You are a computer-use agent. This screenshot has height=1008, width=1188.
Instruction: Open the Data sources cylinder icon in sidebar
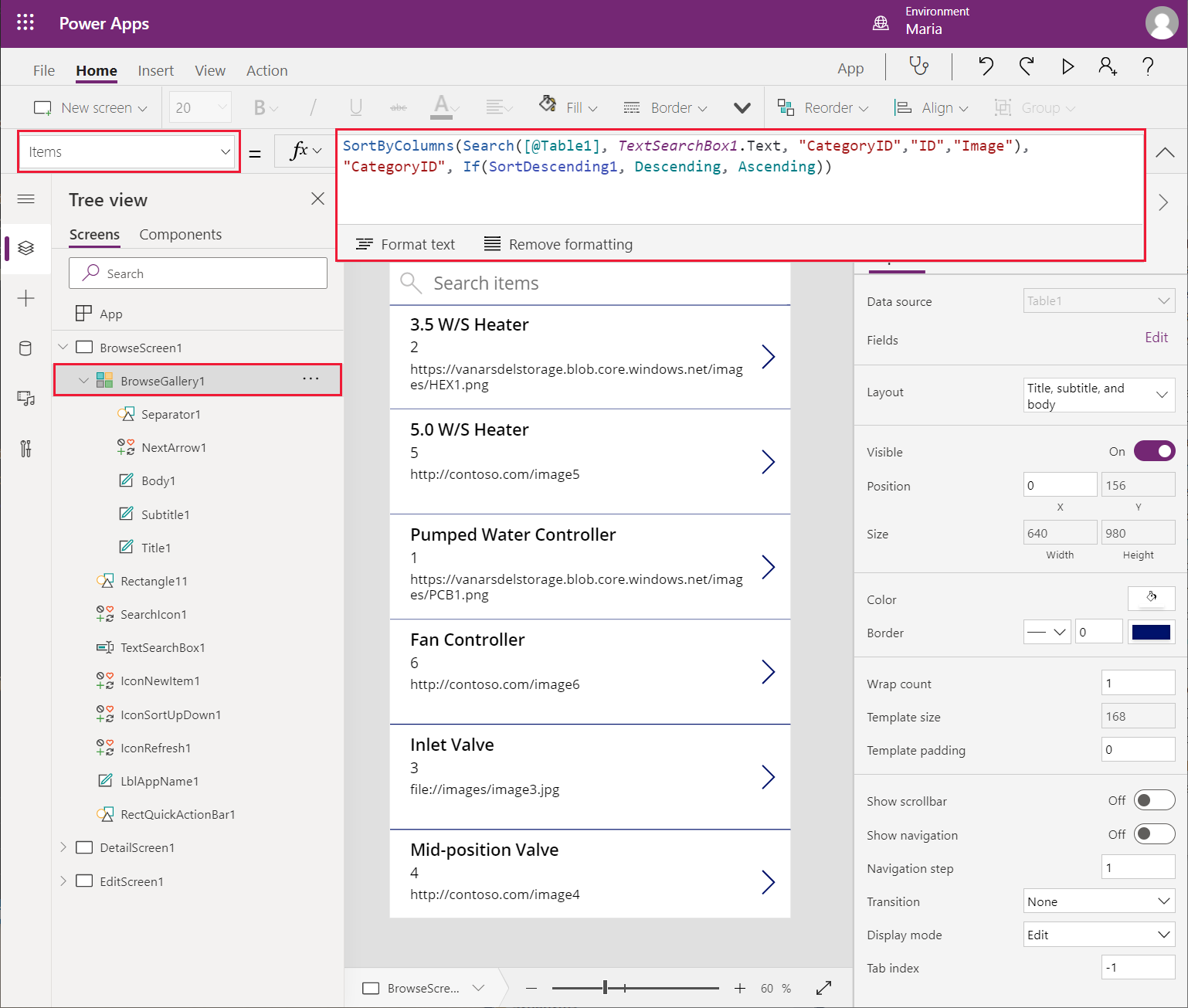click(x=25, y=348)
